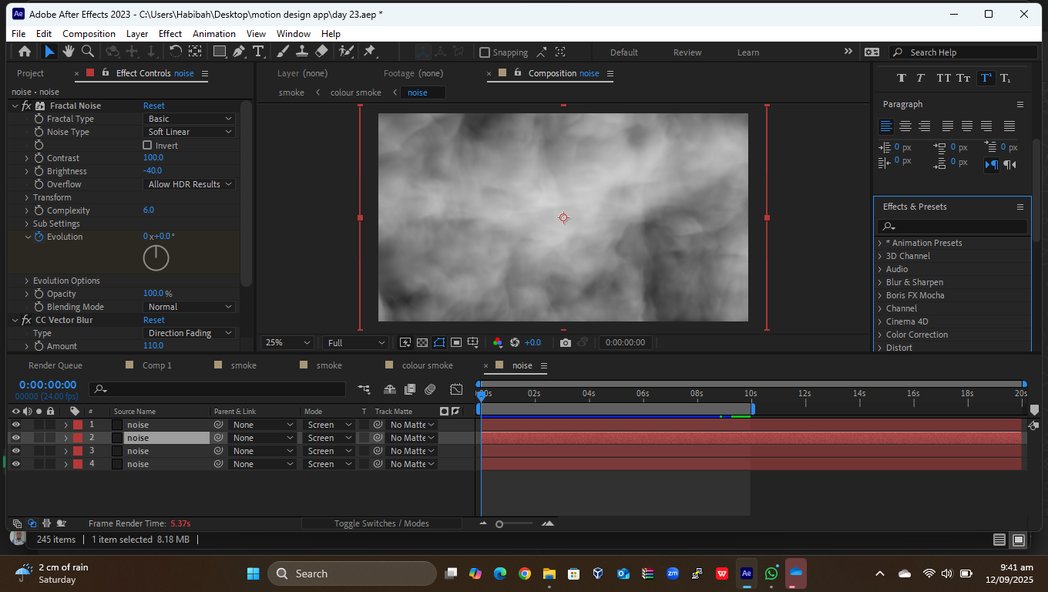1048x592 pixels.
Task: Open the Blending Mode dropdown showing Normal
Action: tap(189, 307)
